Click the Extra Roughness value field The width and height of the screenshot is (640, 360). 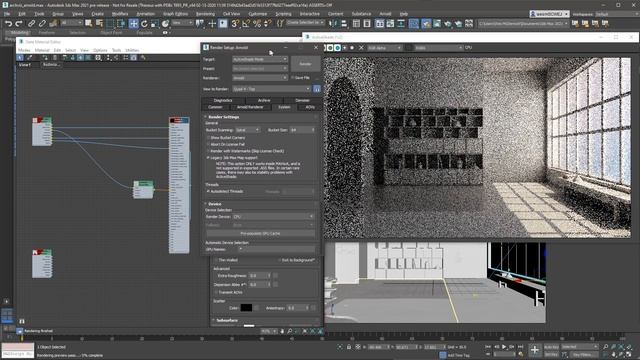pos(260,276)
